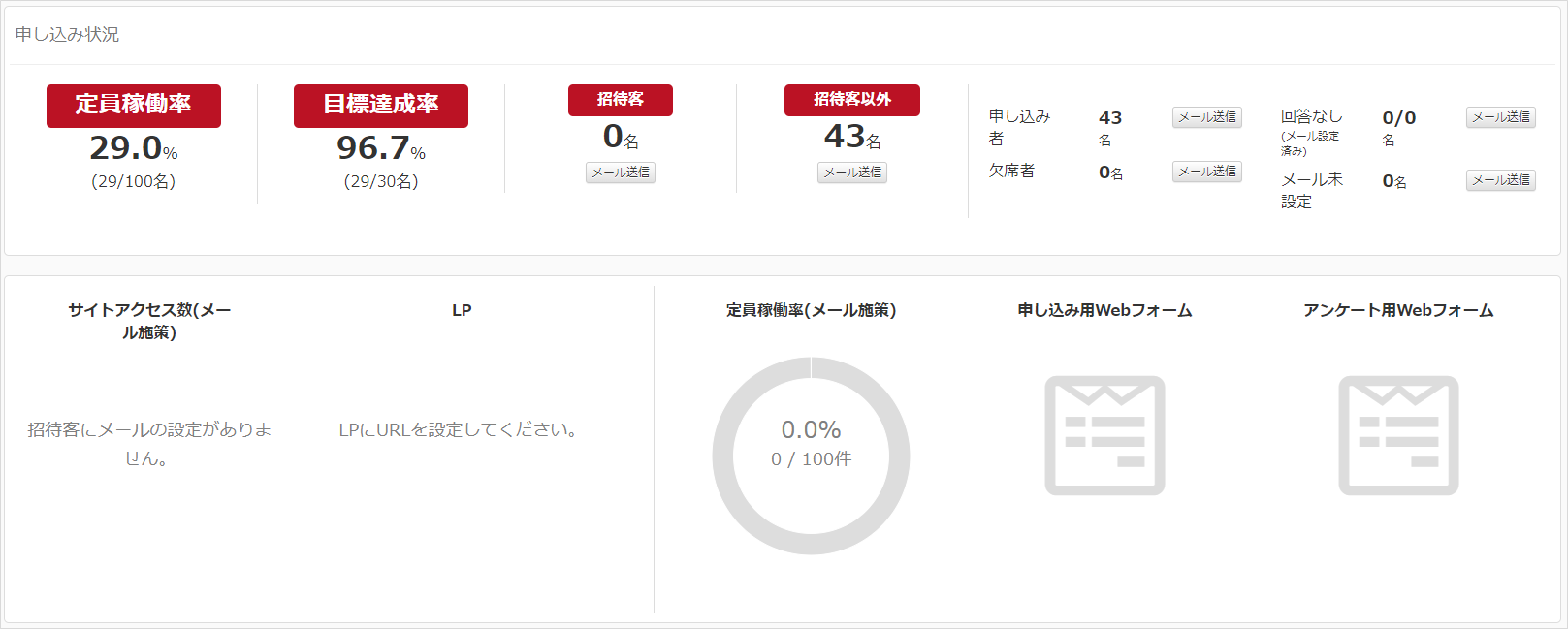The image size is (1568, 629).
Task: Click the 欠席者 label
Action: [x=1011, y=171]
